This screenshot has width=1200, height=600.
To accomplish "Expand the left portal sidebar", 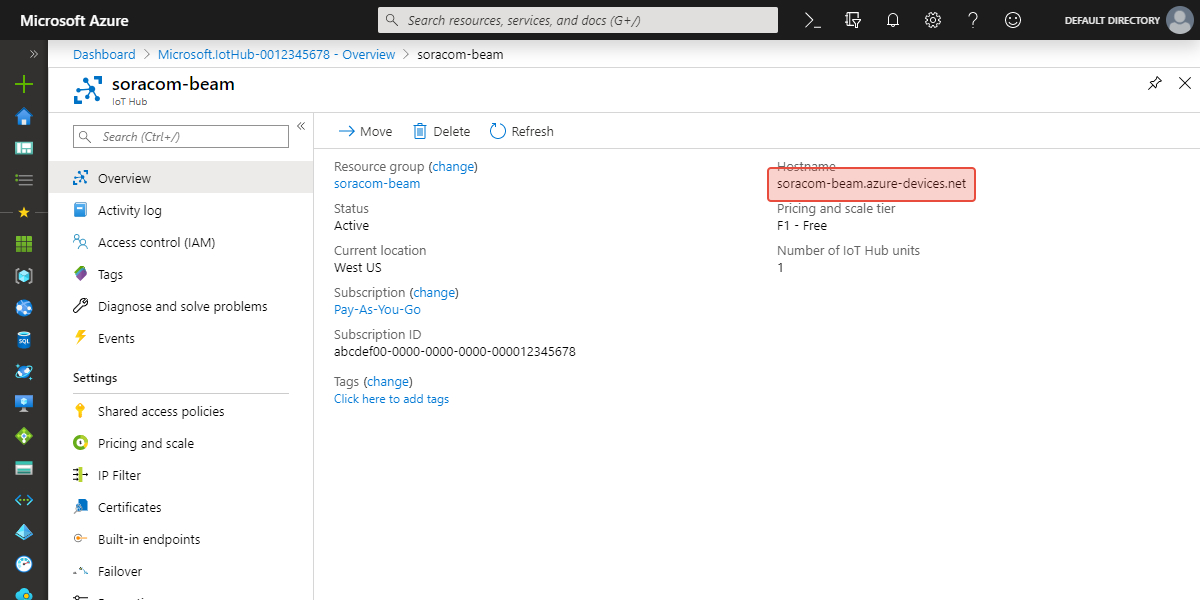I will (x=33, y=54).
